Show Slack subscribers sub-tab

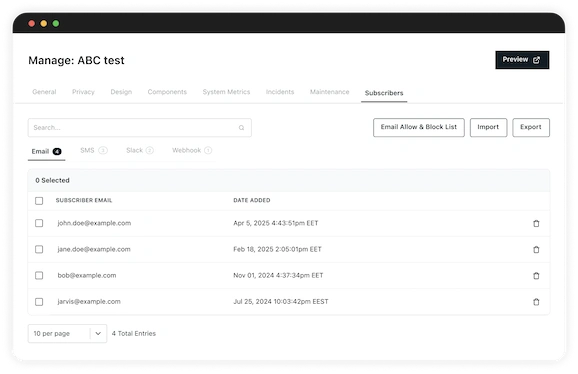tap(140, 150)
